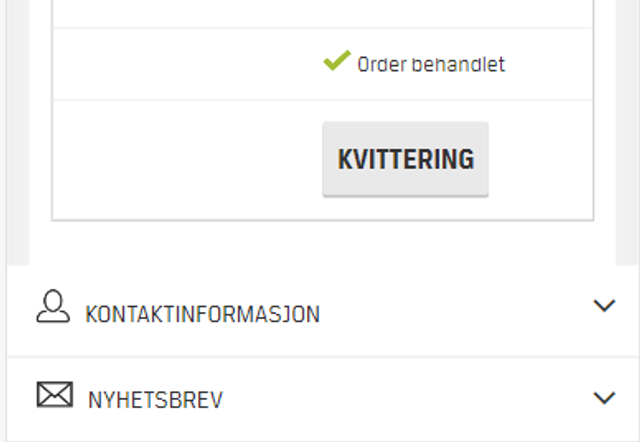This screenshot has width=640, height=442.
Task: Open the NYHETSBREV section label
Action: [x=154, y=401]
